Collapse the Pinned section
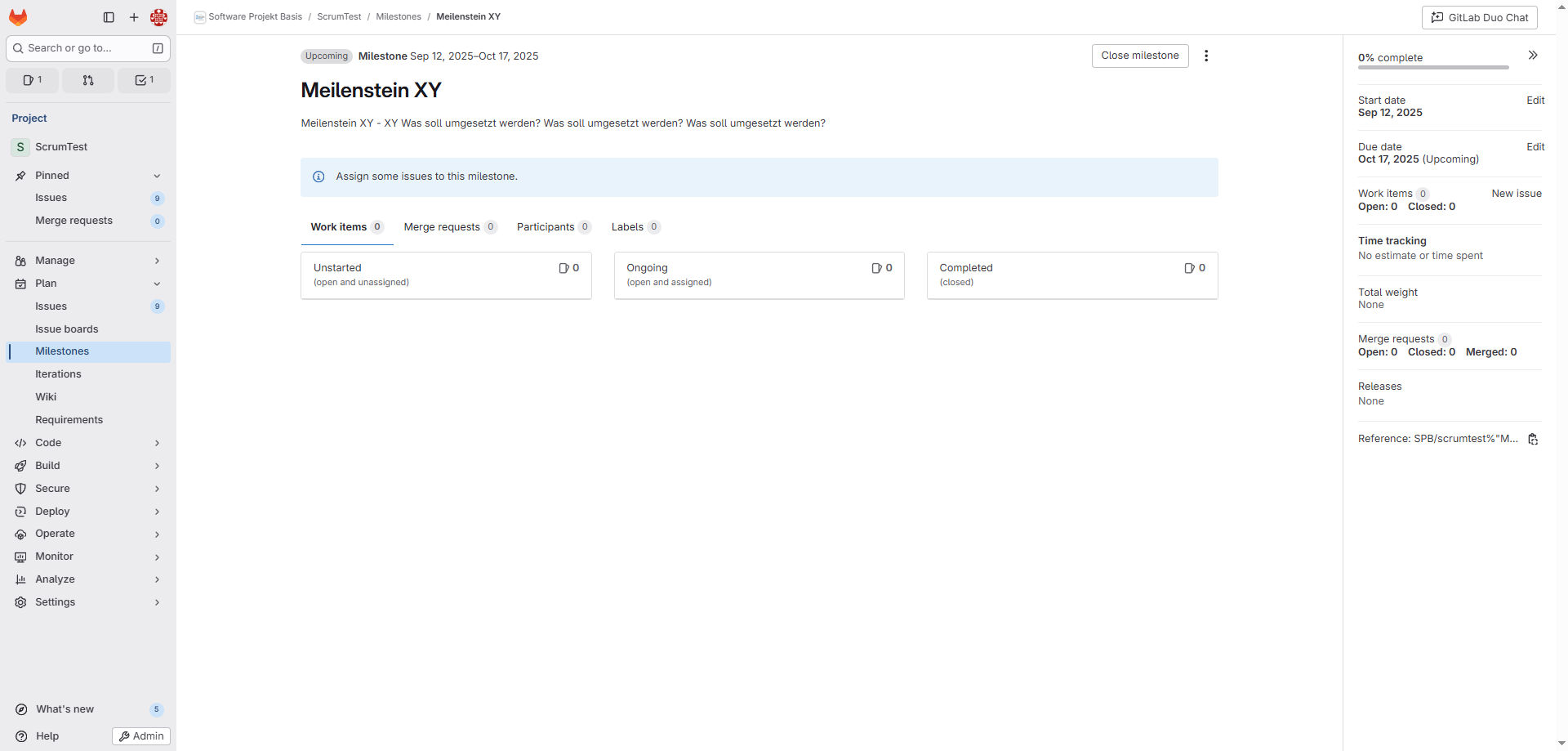Viewport: 1568px width, 751px height. coord(157,176)
